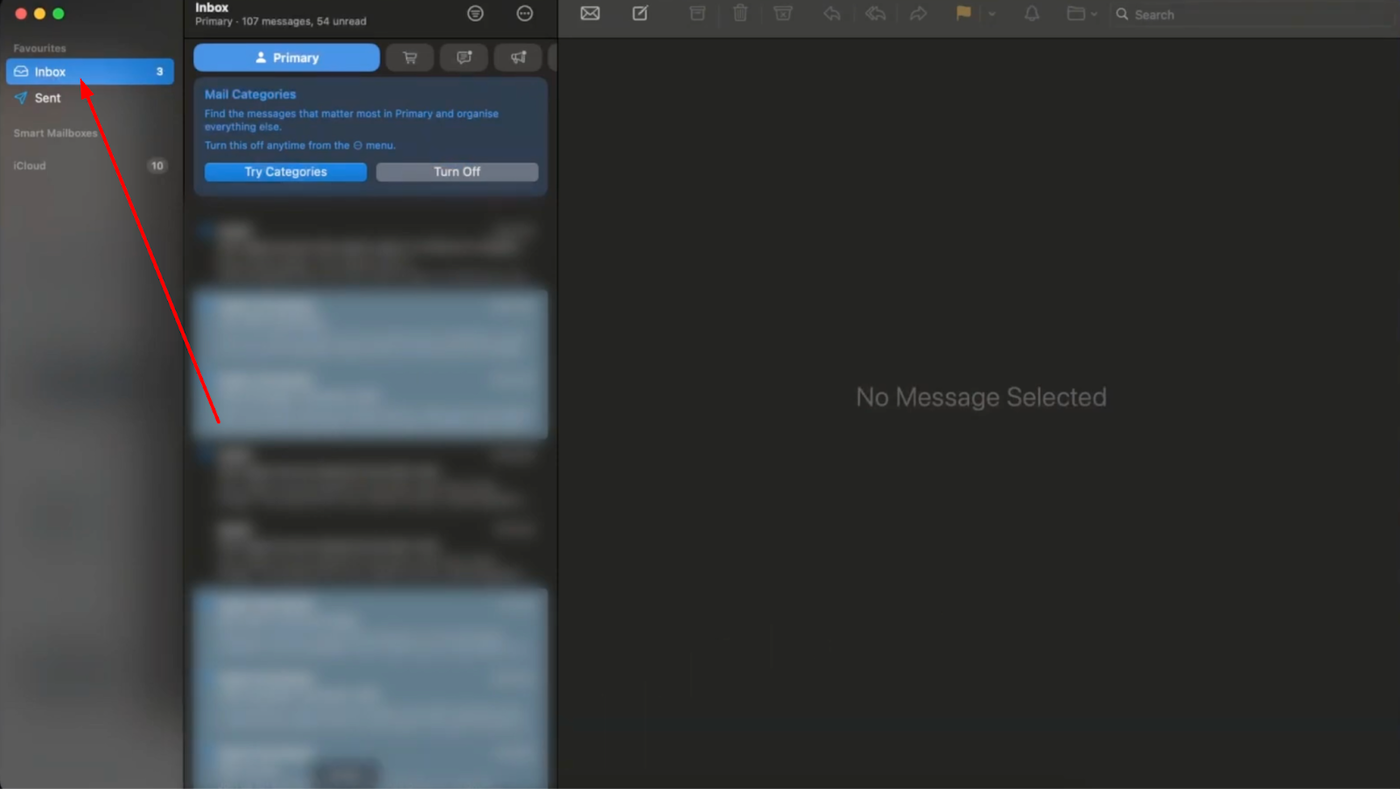This screenshot has height=789, width=1400.
Task: Zoom the Mail window with green button
Action: (59, 14)
